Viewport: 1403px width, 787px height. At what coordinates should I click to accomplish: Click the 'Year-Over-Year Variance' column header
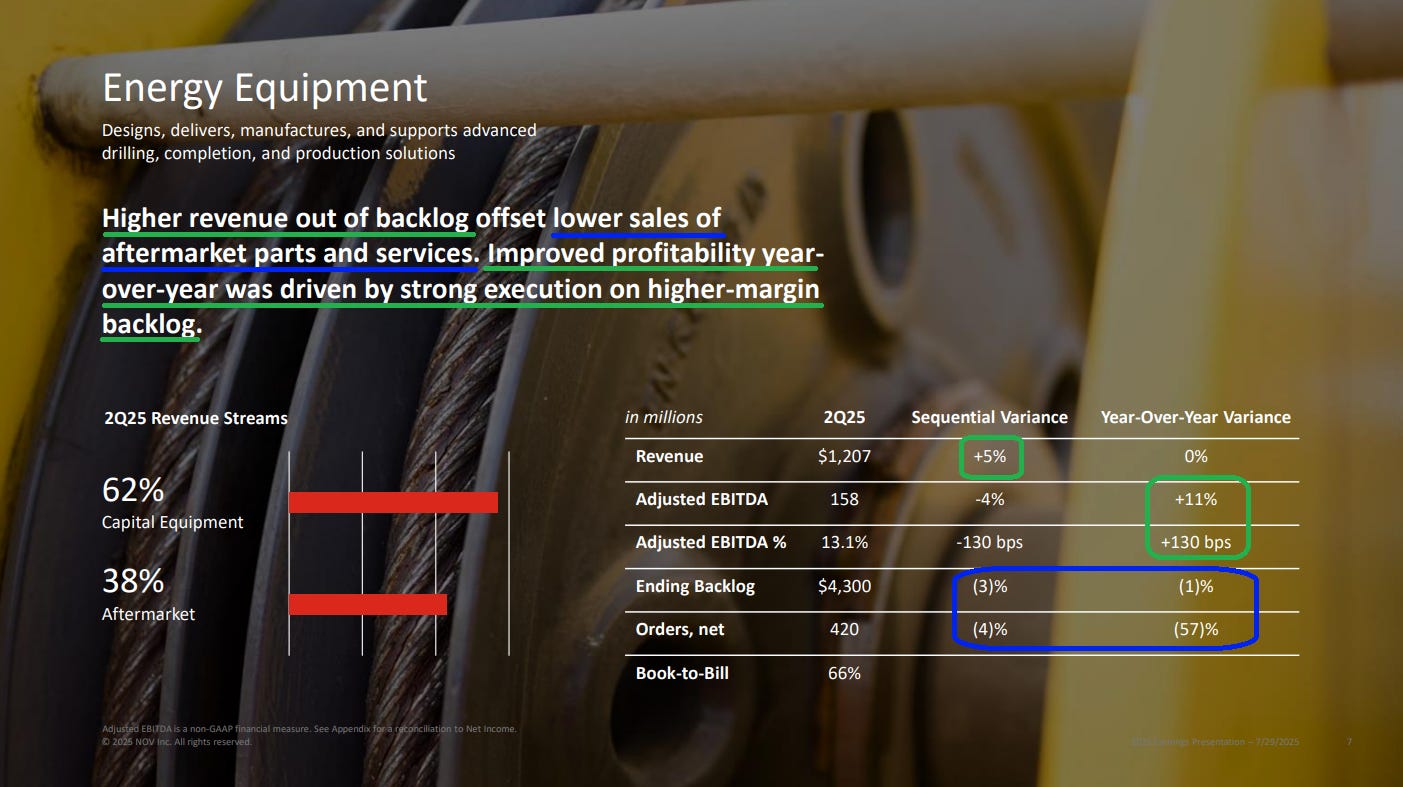coord(1195,417)
